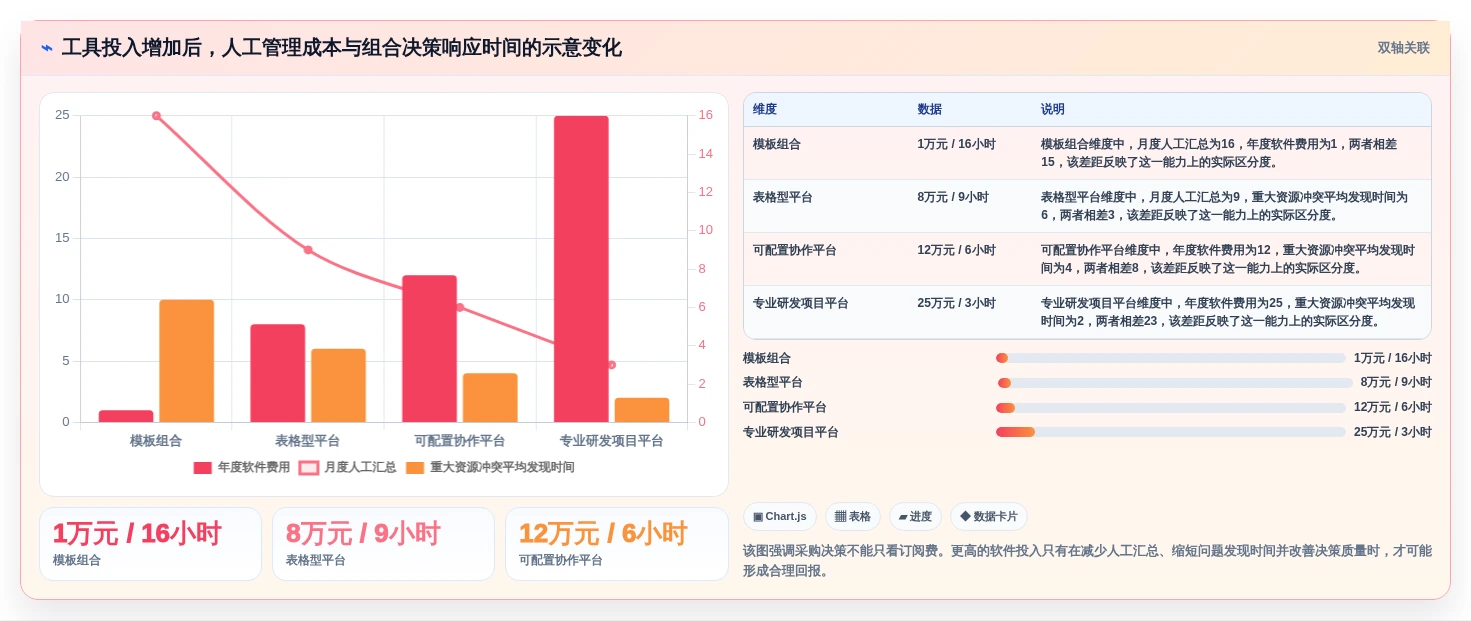Image resolution: width=1471 pixels, height=621 pixels.
Task: Click the red legend swatch for 年度软件费用
Action: (x=203, y=467)
